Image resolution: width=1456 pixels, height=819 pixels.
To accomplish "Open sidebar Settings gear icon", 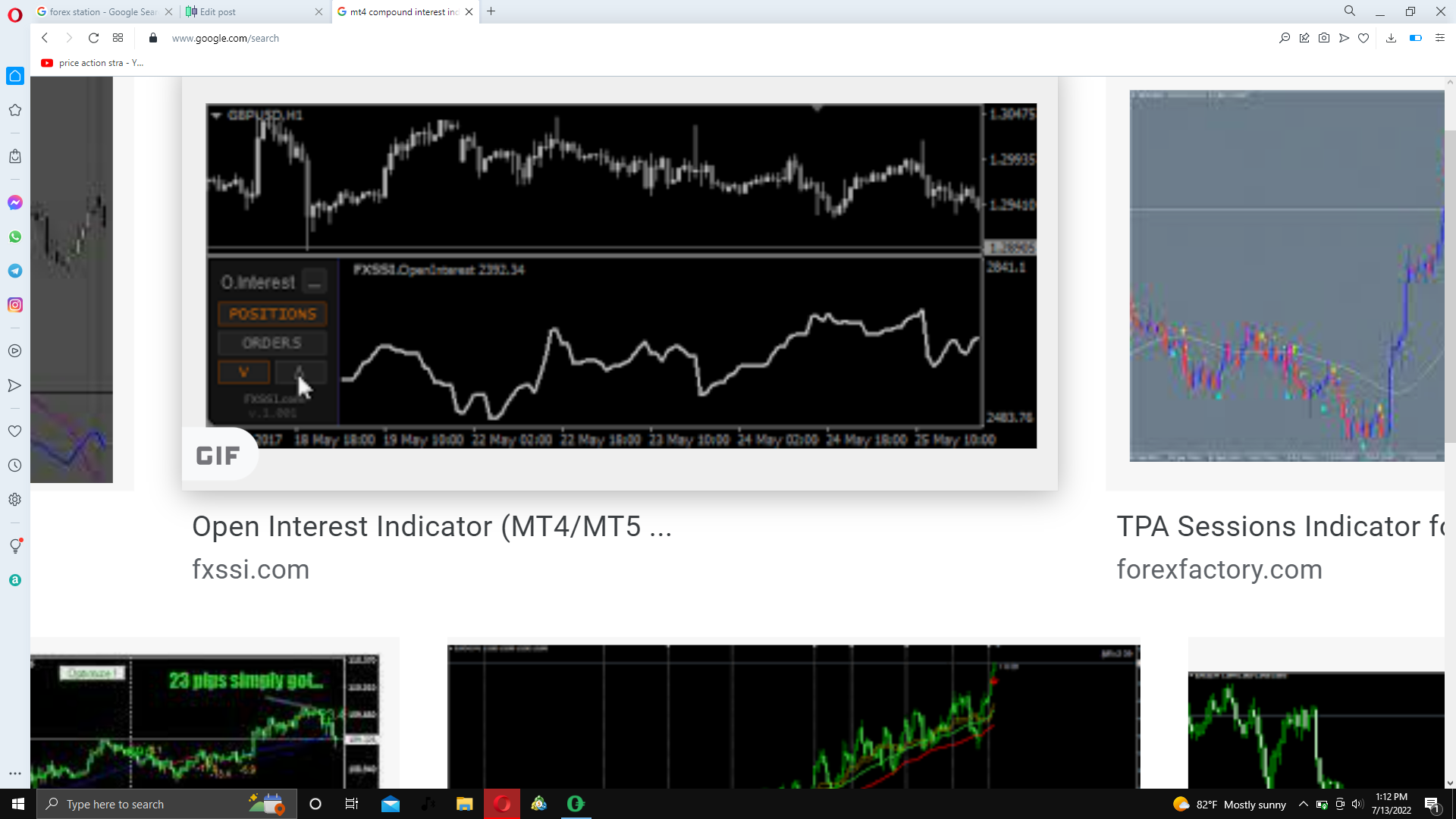I will [x=14, y=500].
